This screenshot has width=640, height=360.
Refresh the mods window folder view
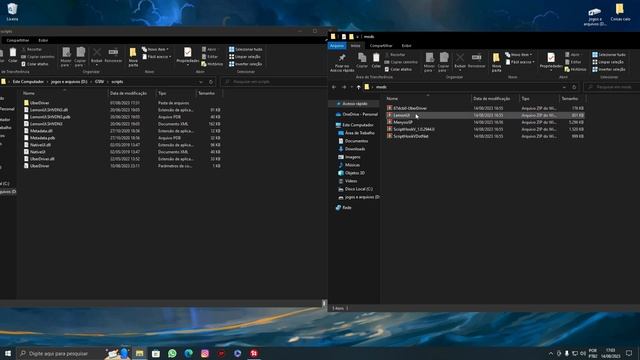point(574,87)
